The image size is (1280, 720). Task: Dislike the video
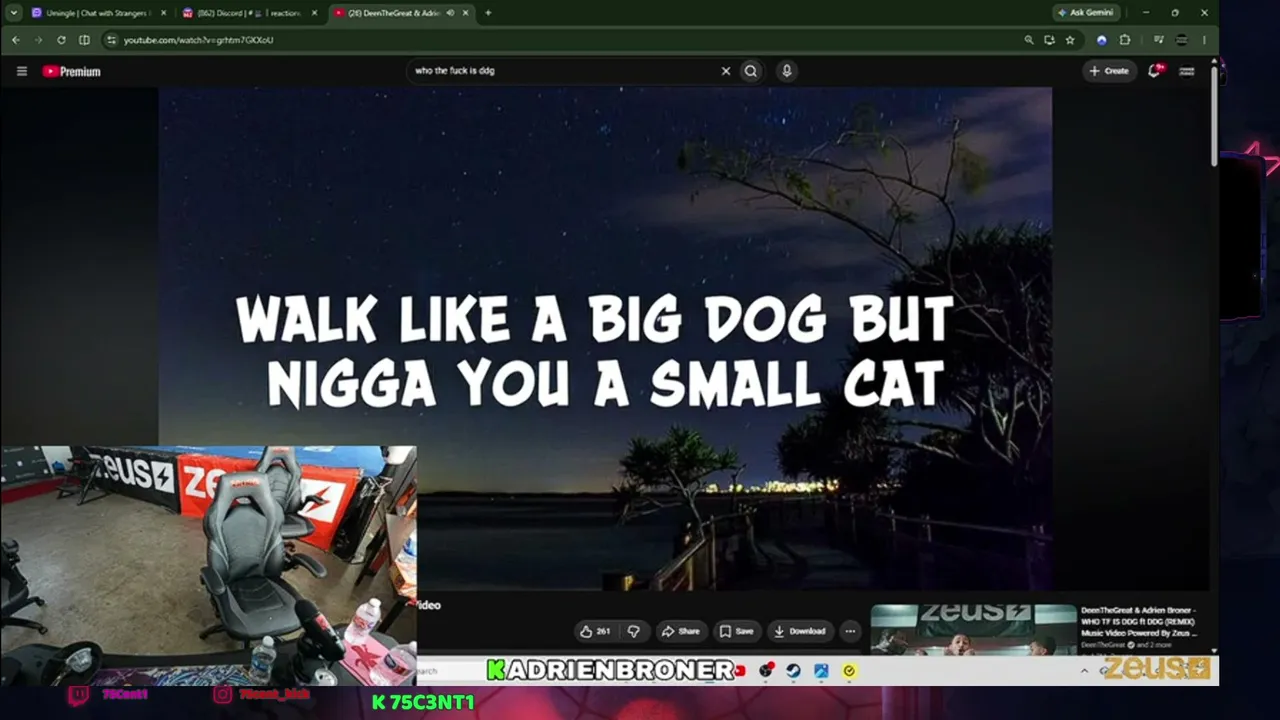pyautogui.click(x=633, y=631)
